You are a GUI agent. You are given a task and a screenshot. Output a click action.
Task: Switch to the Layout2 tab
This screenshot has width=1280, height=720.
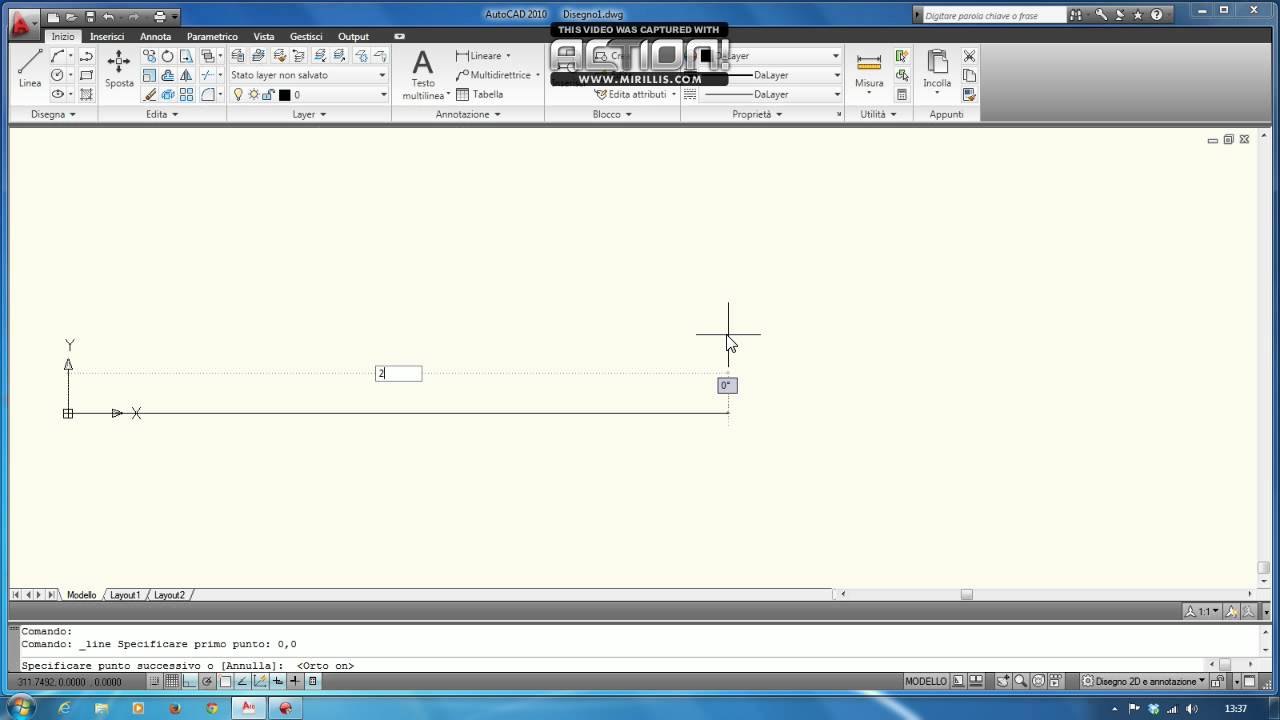click(169, 595)
